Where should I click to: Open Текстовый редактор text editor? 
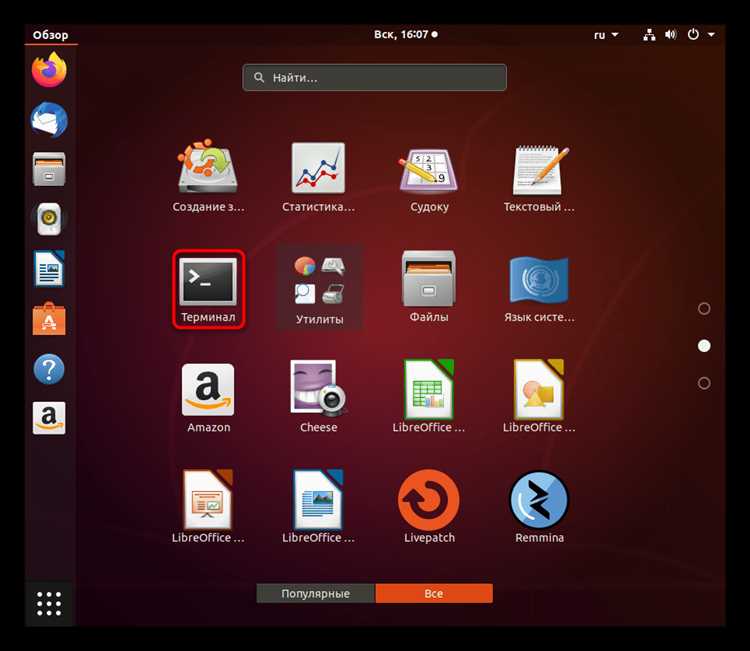pos(539,176)
